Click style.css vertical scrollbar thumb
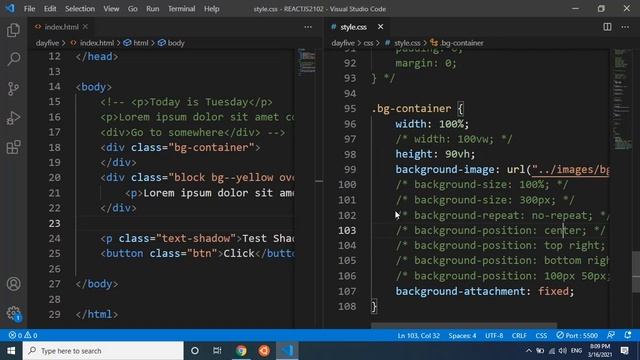 636,272
